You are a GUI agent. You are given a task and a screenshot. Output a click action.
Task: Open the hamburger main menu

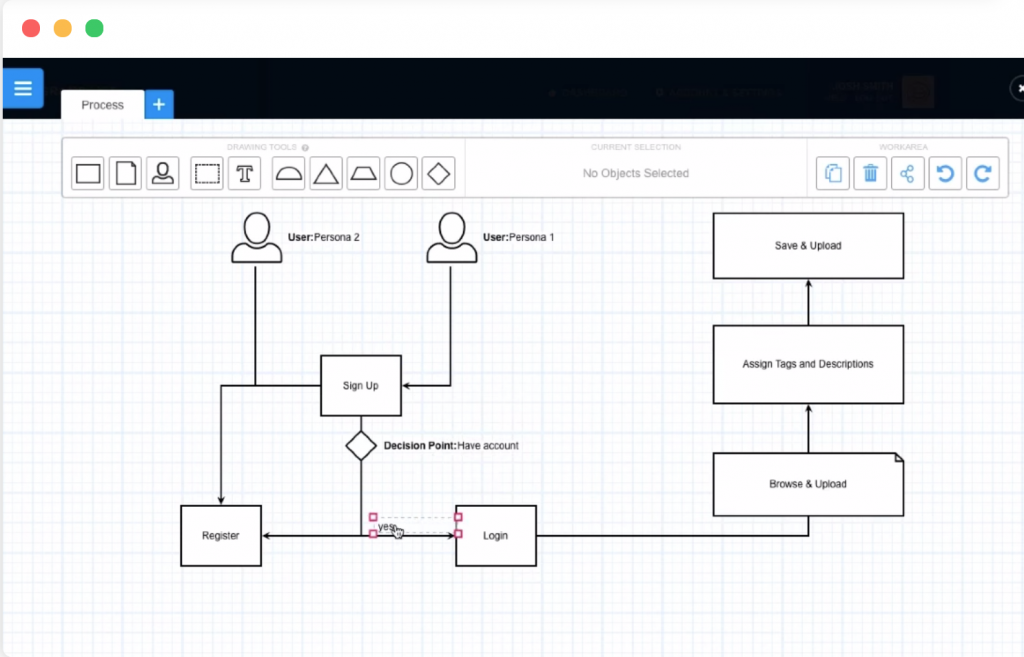23,88
